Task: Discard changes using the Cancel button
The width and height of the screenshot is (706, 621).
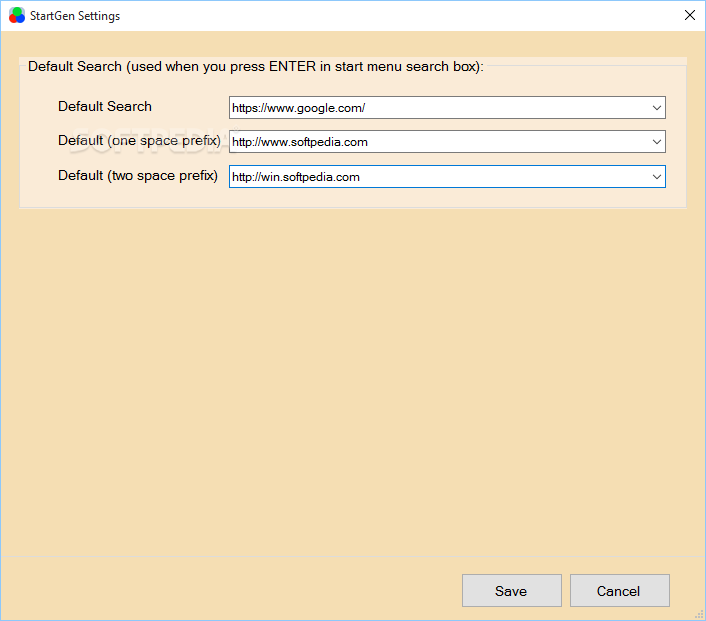Action: [x=620, y=590]
